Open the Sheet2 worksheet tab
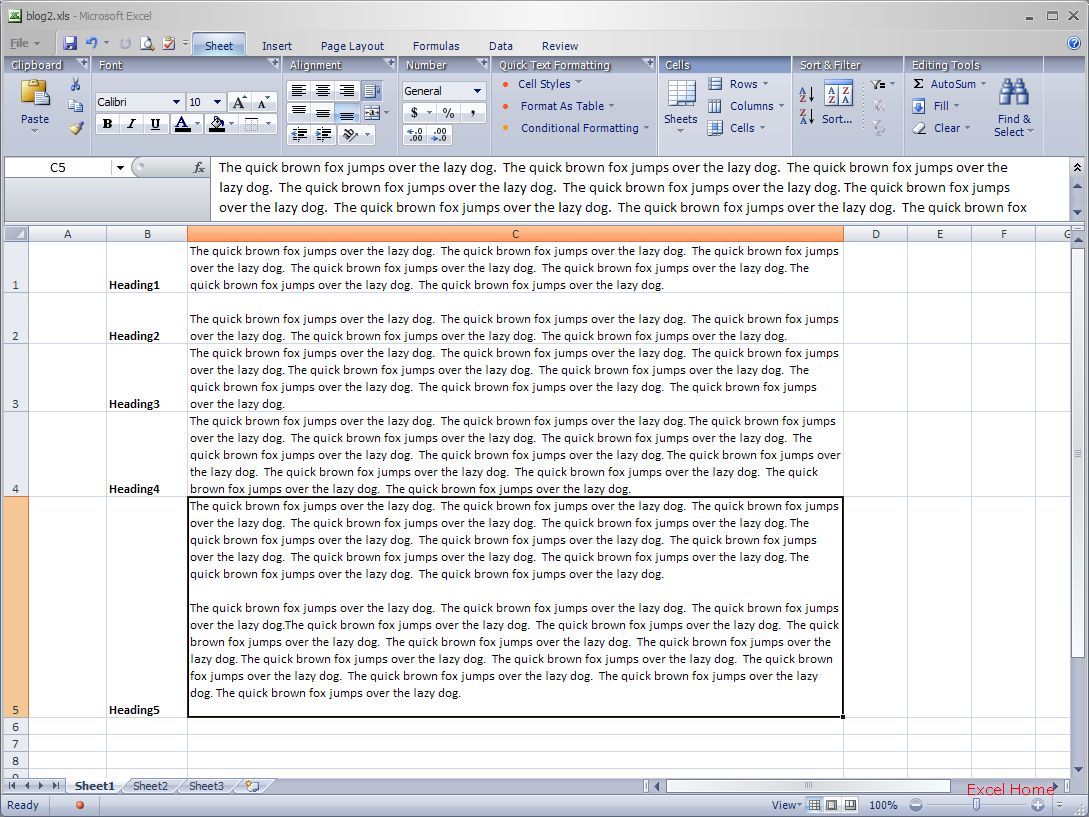Image resolution: width=1089 pixels, height=817 pixels. (x=150, y=786)
